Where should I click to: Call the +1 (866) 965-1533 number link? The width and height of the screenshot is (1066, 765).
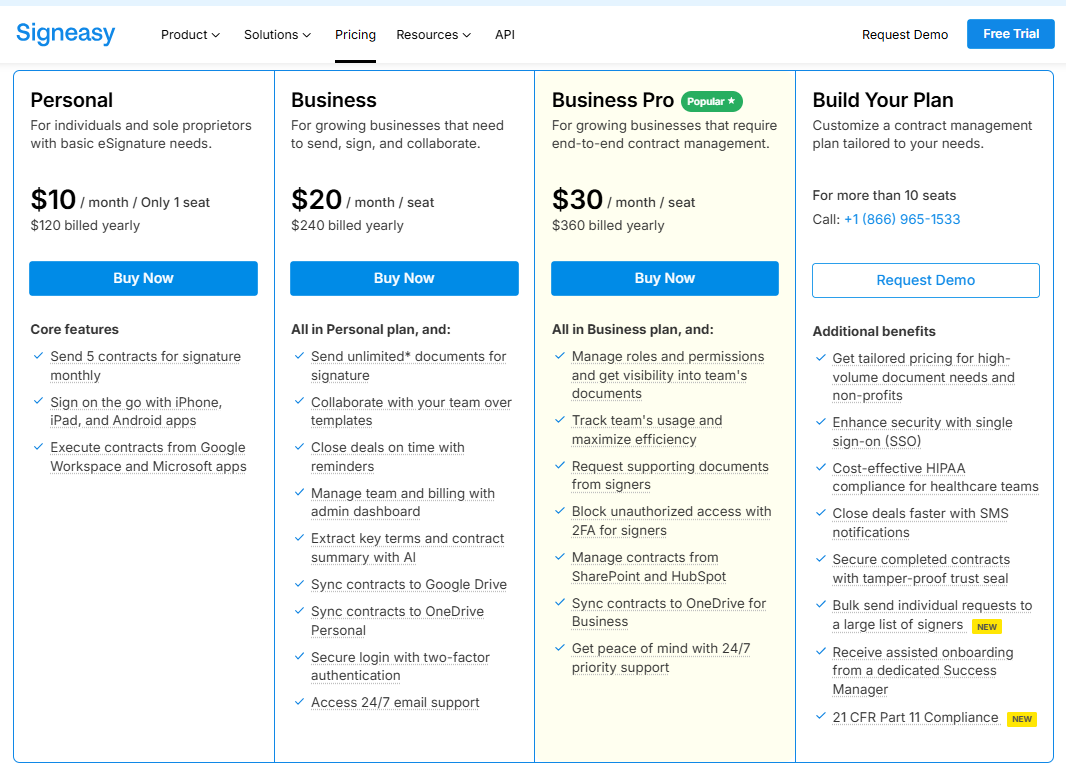902,219
